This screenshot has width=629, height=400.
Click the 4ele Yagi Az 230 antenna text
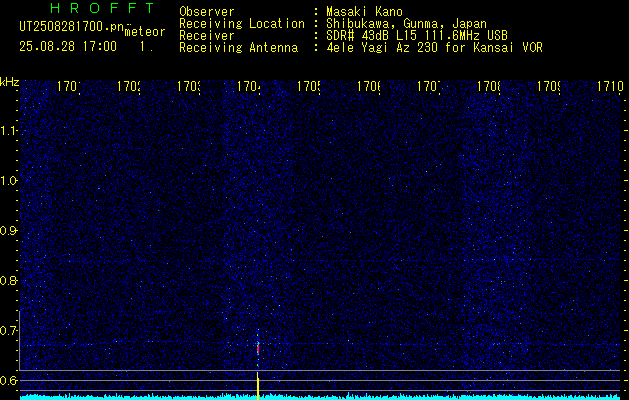tap(434, 48)
